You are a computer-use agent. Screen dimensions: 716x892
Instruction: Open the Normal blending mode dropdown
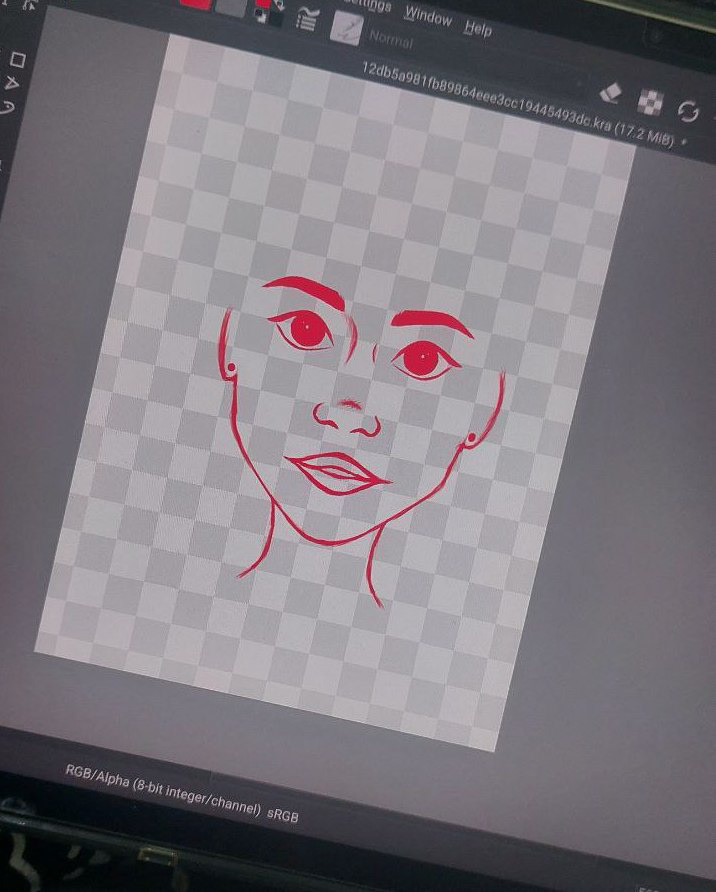391,39
